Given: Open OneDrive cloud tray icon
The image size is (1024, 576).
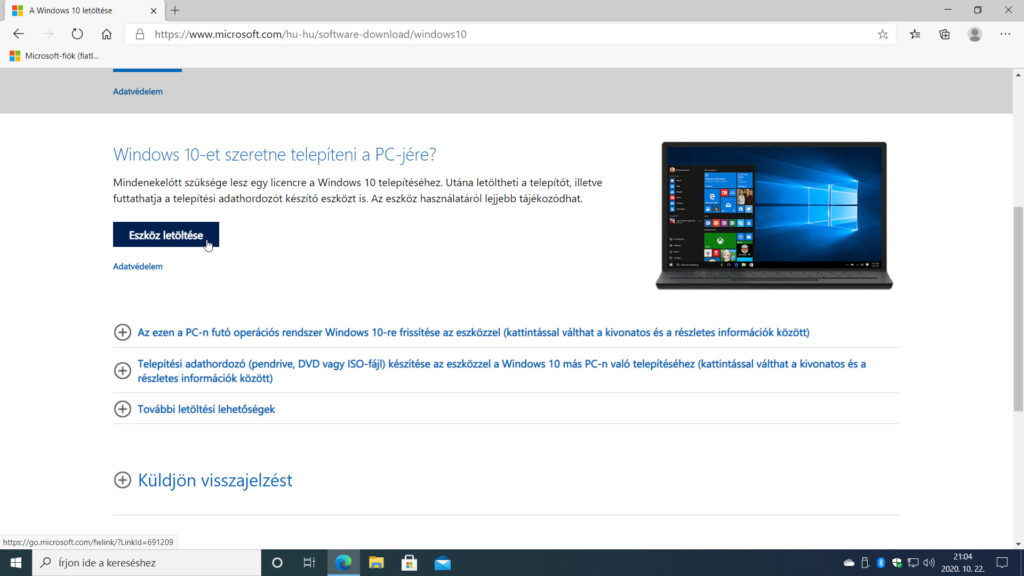Looking at the screenshot, I should coord(849,562).
